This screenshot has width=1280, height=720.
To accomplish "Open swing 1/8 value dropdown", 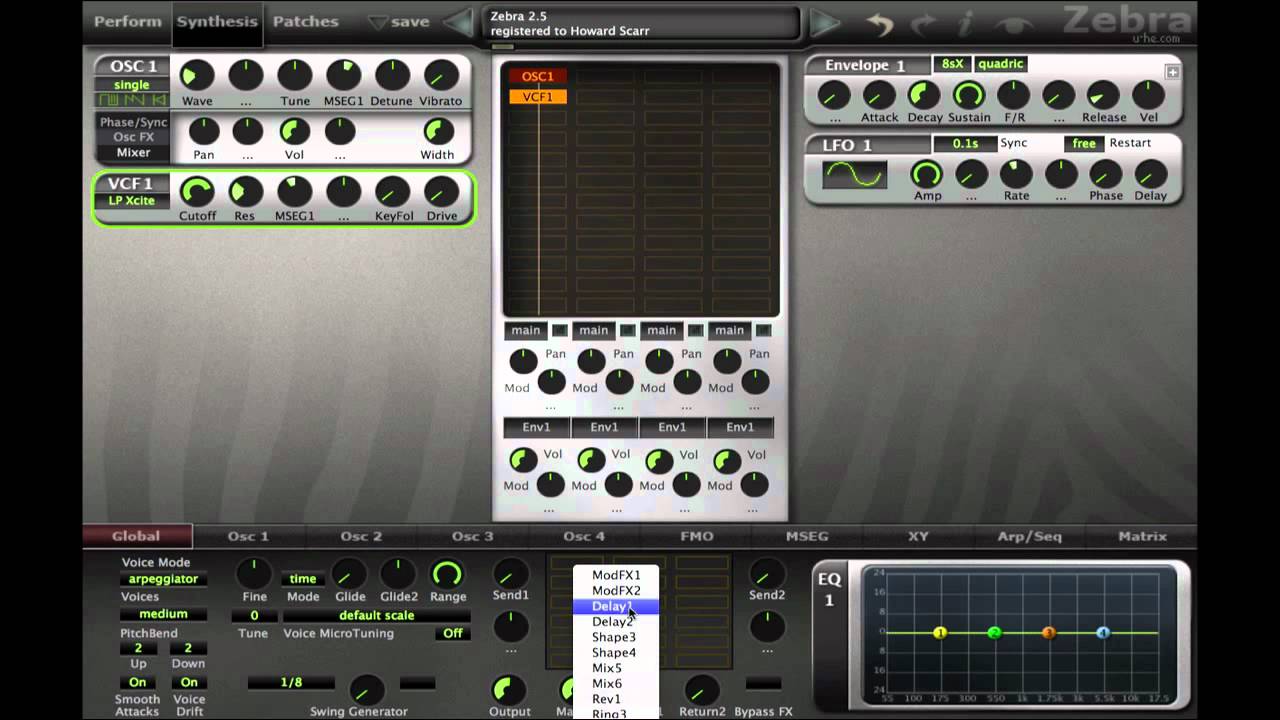I will (x=291, y=683).
